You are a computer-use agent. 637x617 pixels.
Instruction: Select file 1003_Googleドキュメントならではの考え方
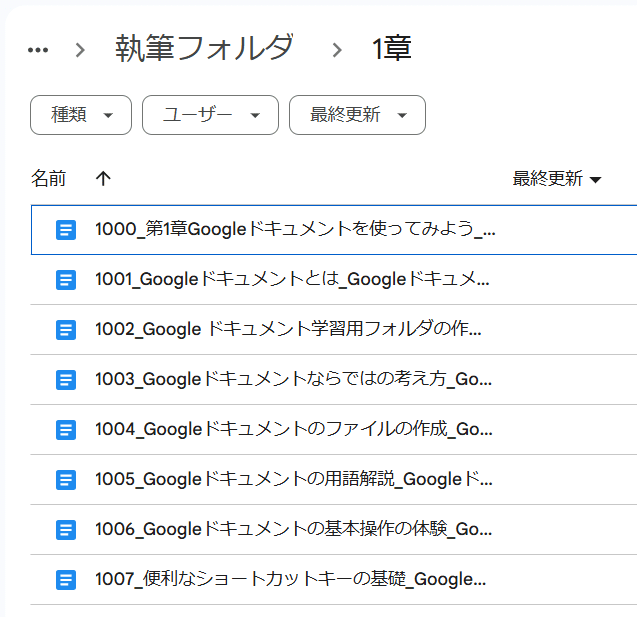(x=334, y=379)
